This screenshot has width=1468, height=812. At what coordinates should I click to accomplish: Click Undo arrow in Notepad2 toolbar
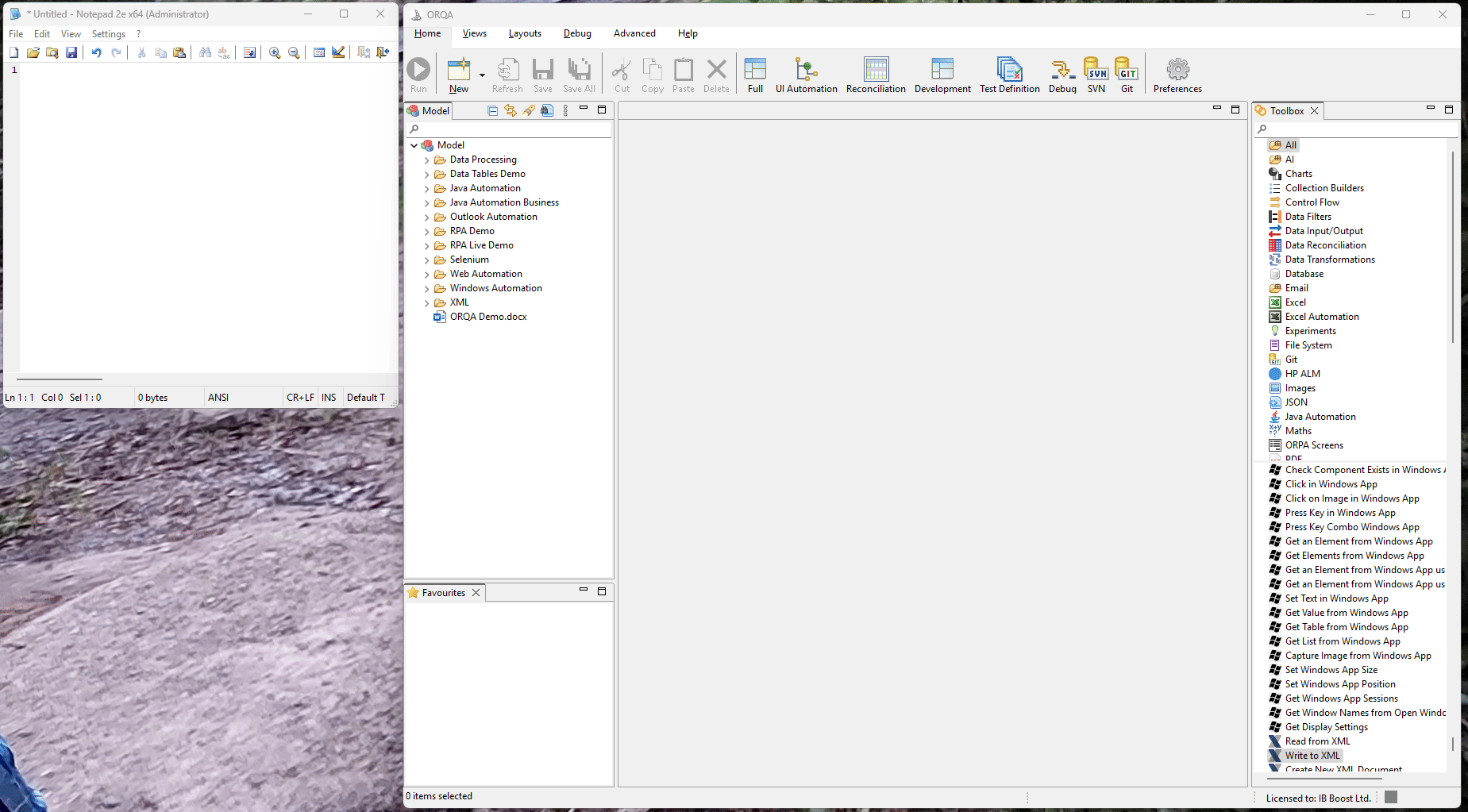(96, 52)
